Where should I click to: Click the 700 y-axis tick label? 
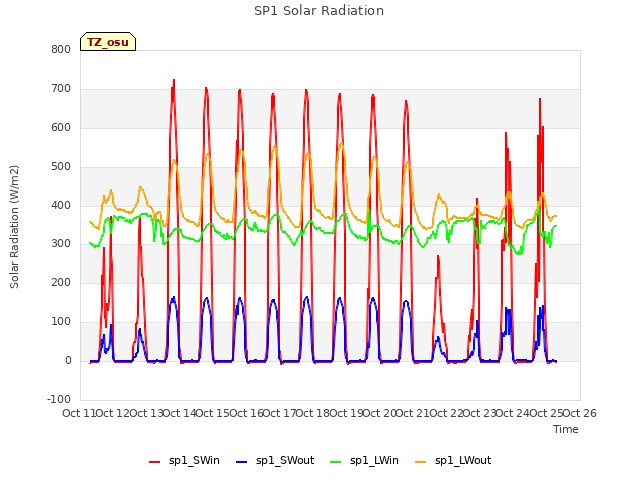pos(61,89)
